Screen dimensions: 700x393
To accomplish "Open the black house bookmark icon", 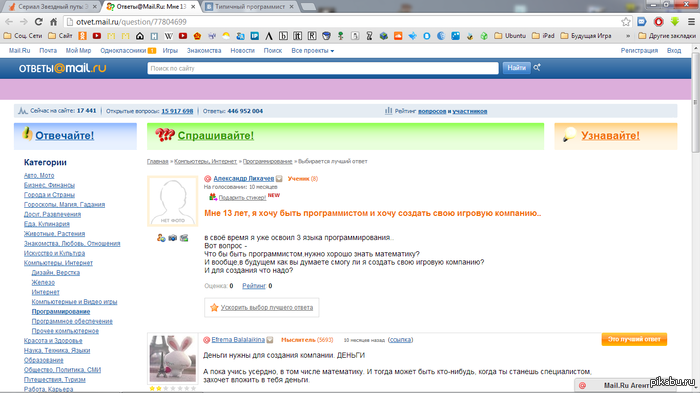I will 140,36.
